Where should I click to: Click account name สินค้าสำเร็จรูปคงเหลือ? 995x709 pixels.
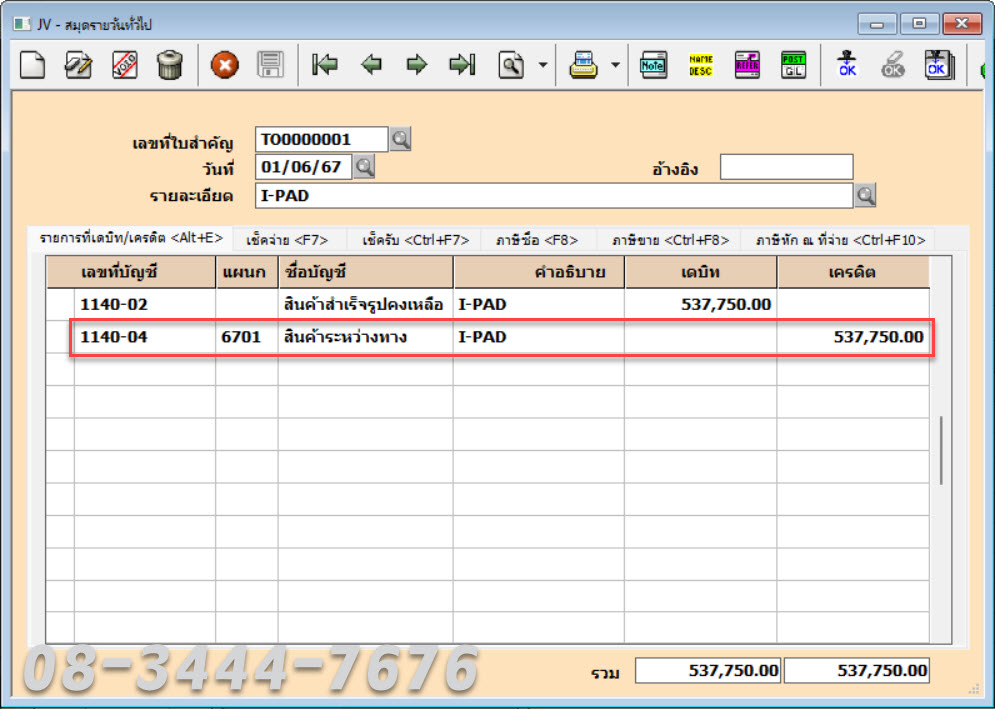366,305
